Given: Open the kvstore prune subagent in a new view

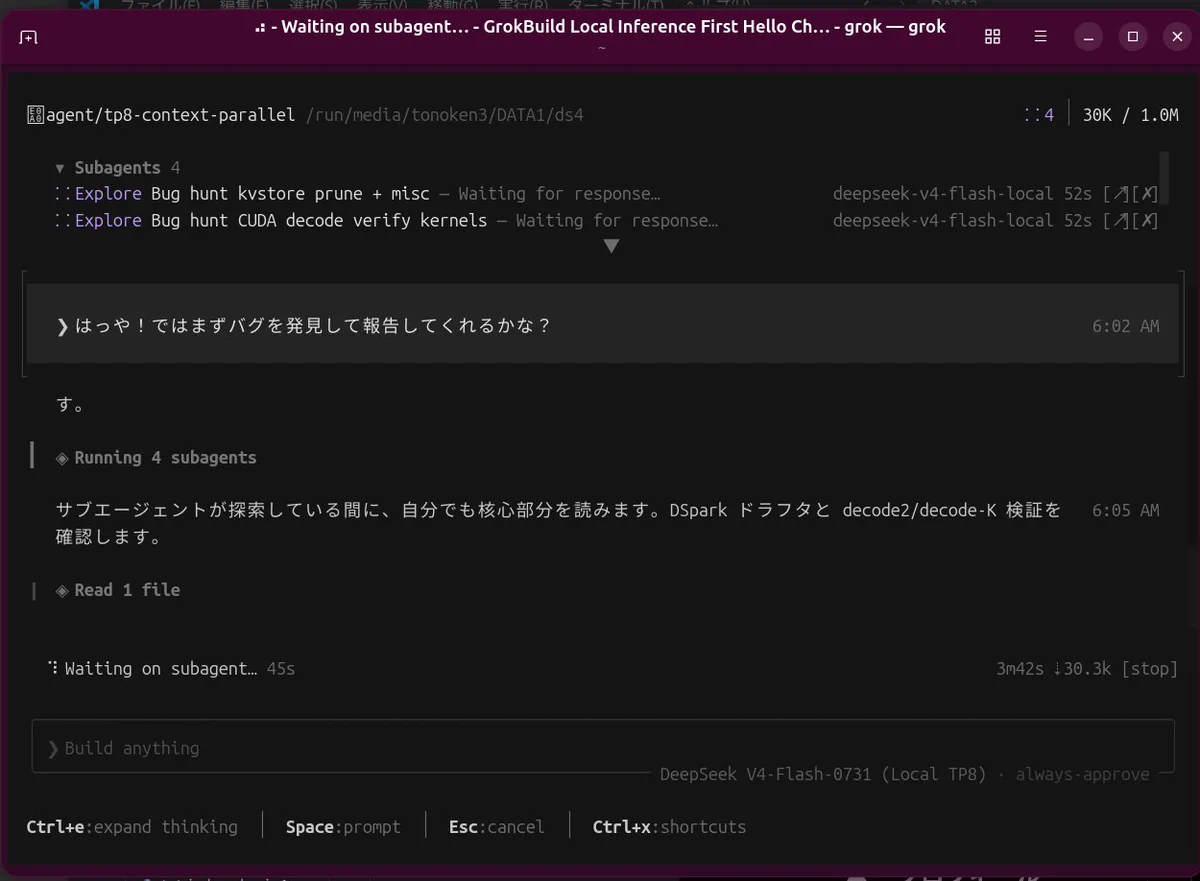Looking at the screenshot, I should pos(1116,194).
